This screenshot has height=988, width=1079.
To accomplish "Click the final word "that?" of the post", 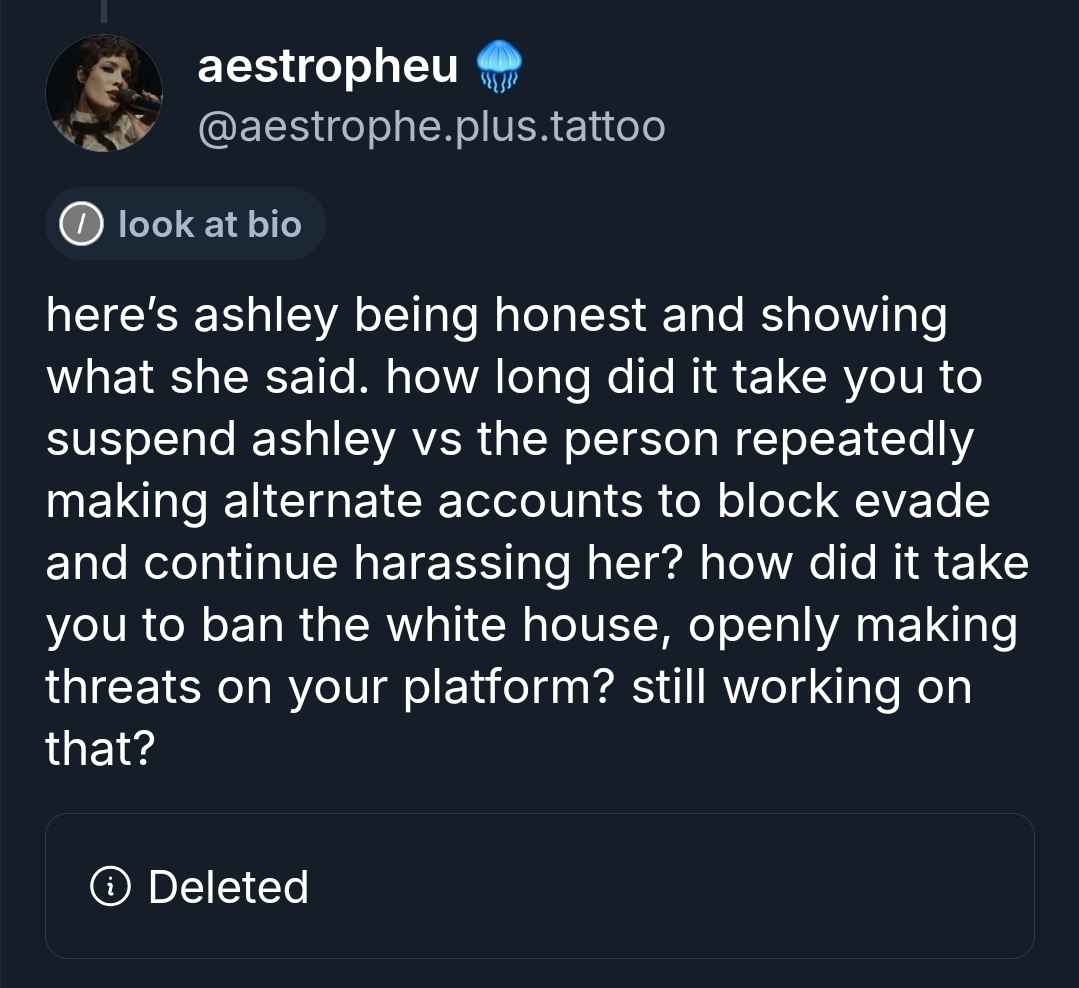I will pos(99,749).
